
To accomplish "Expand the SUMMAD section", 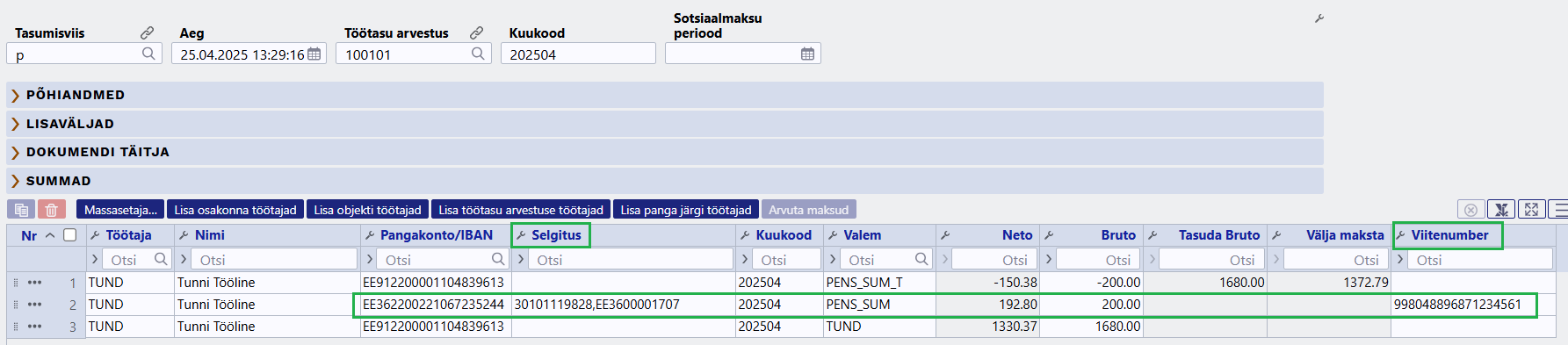I will [x=665, y=181].
